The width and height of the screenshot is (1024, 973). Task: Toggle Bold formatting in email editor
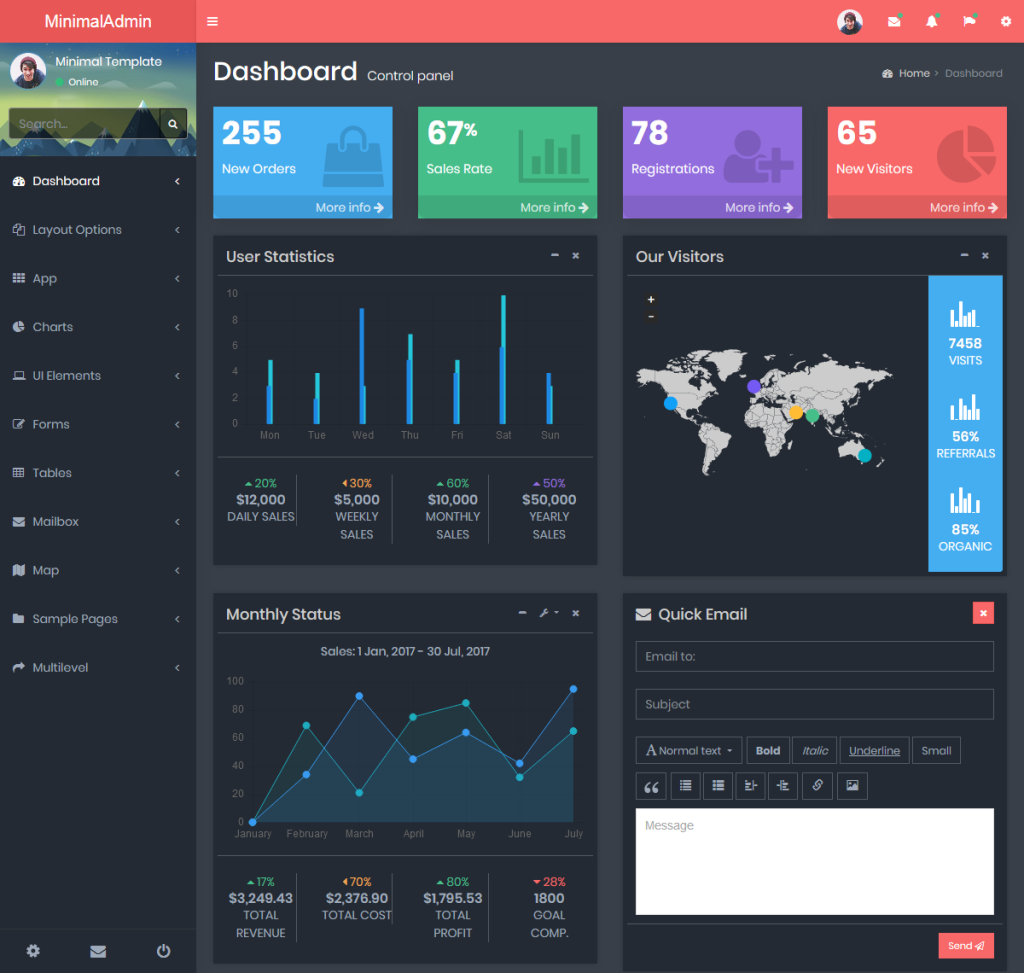768,750
